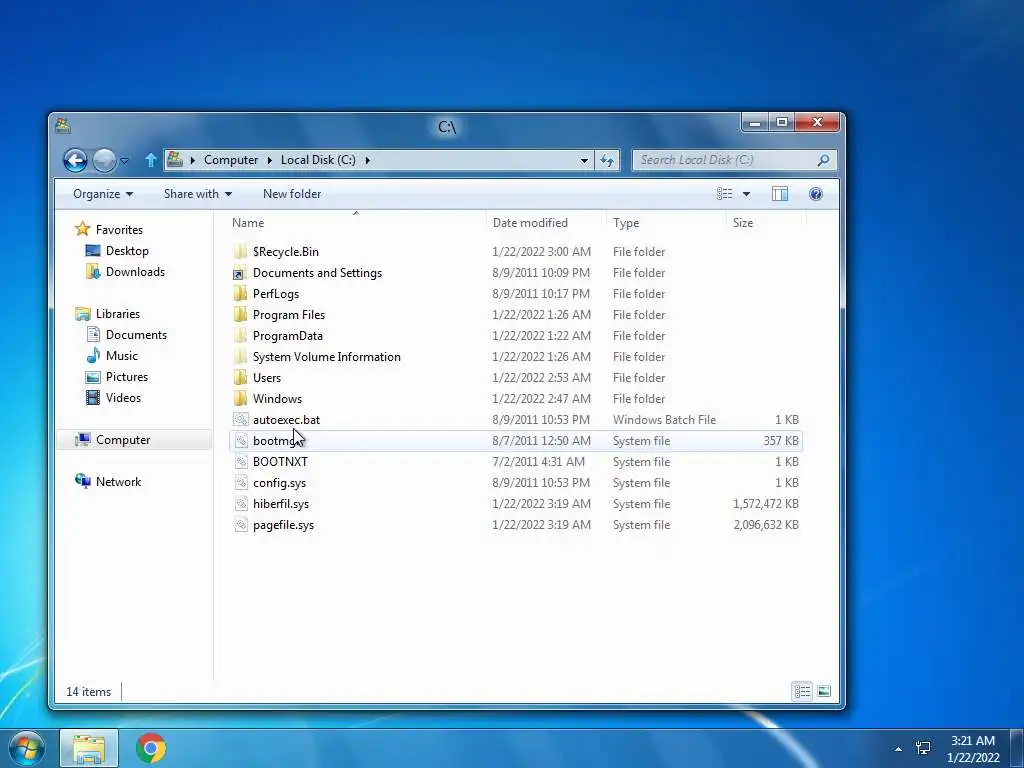Open the Share with menu
Image resolution: width=1024 pixels, height=768 pixels.
pos(197,194)
